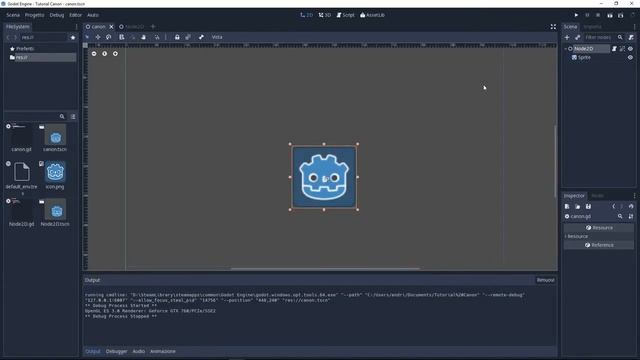Switch to the Node2D scene tab
640x360 pixels.
(x=132, y=27)
